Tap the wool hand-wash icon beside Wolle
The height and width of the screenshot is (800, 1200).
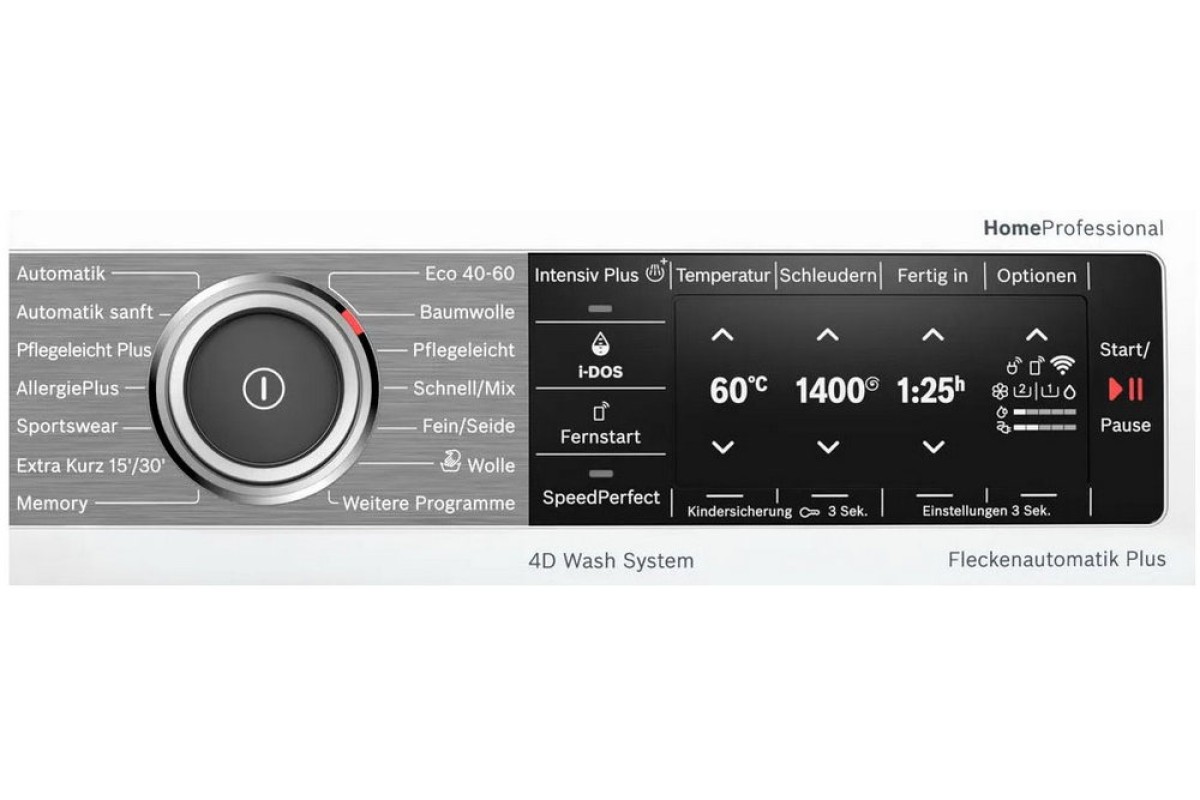coord(450,463)
